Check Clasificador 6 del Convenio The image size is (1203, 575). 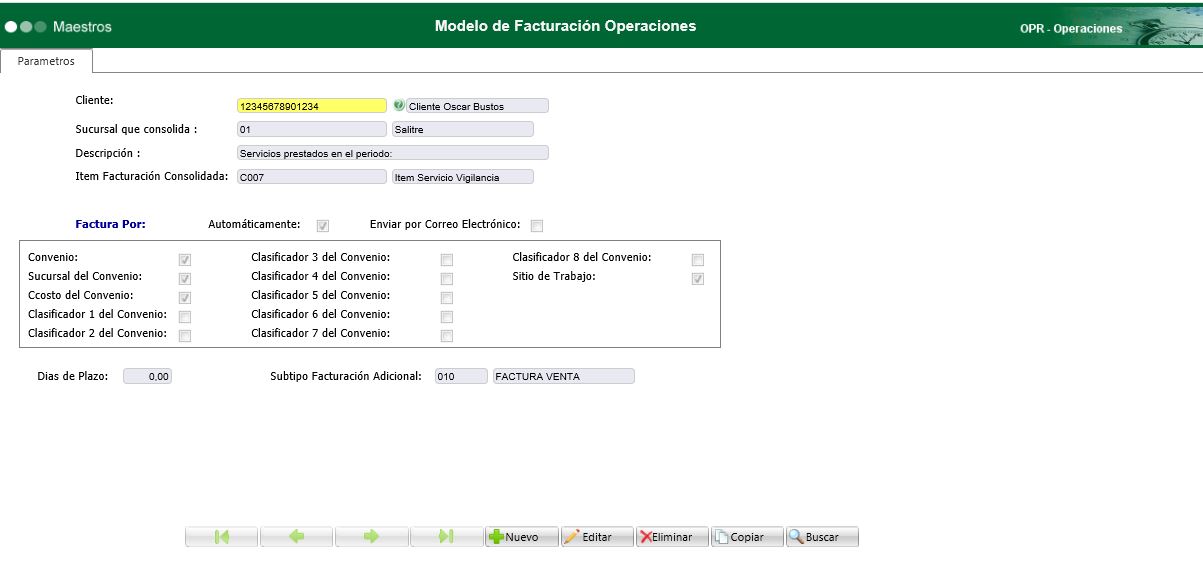click(x=447, y=317)
